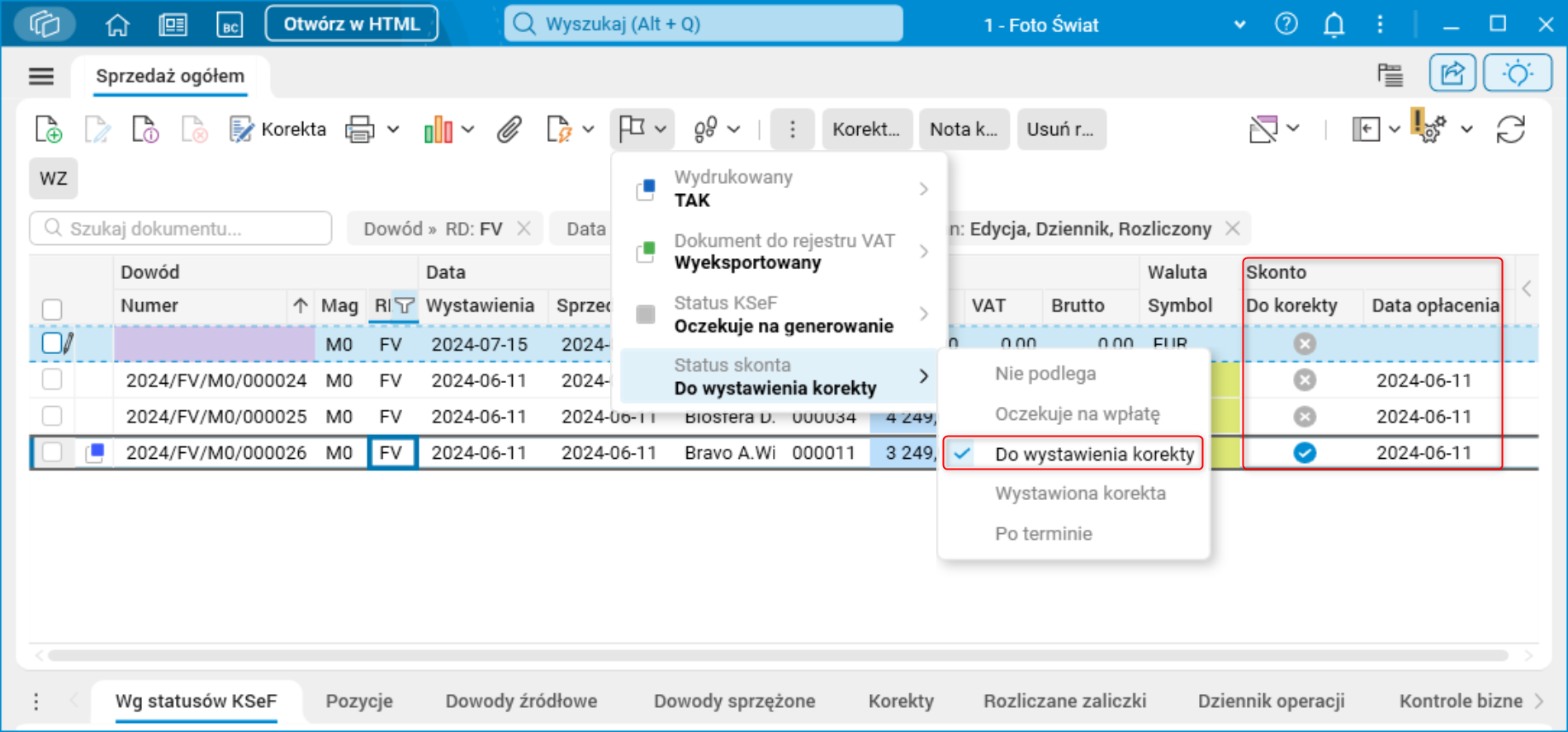Image resolution: width=1568 pixels, height=732 pixels.
Task: Click the linked documents chain icon
Action: [x=705, y=130]
